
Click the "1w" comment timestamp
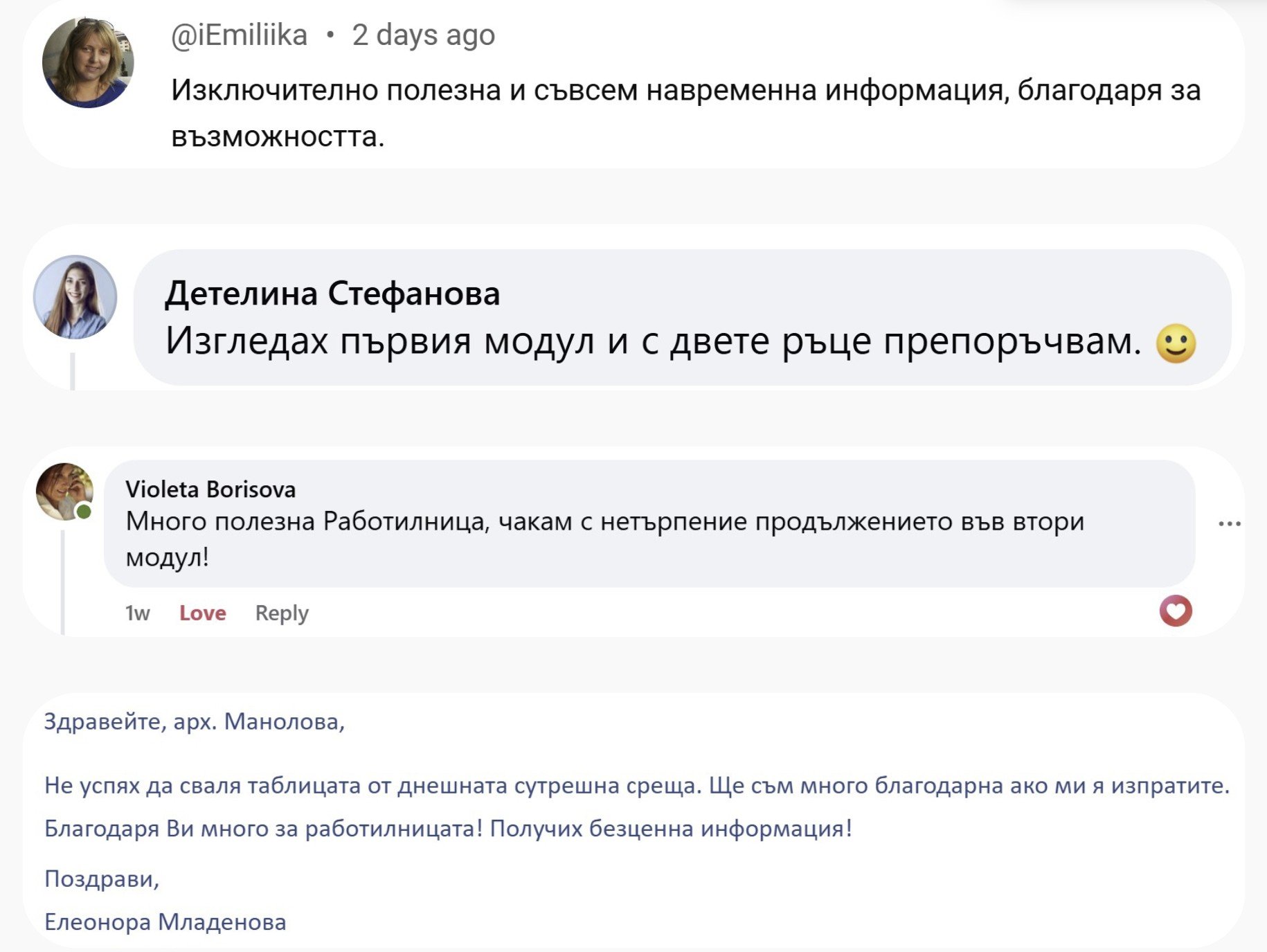pos(137,613)
